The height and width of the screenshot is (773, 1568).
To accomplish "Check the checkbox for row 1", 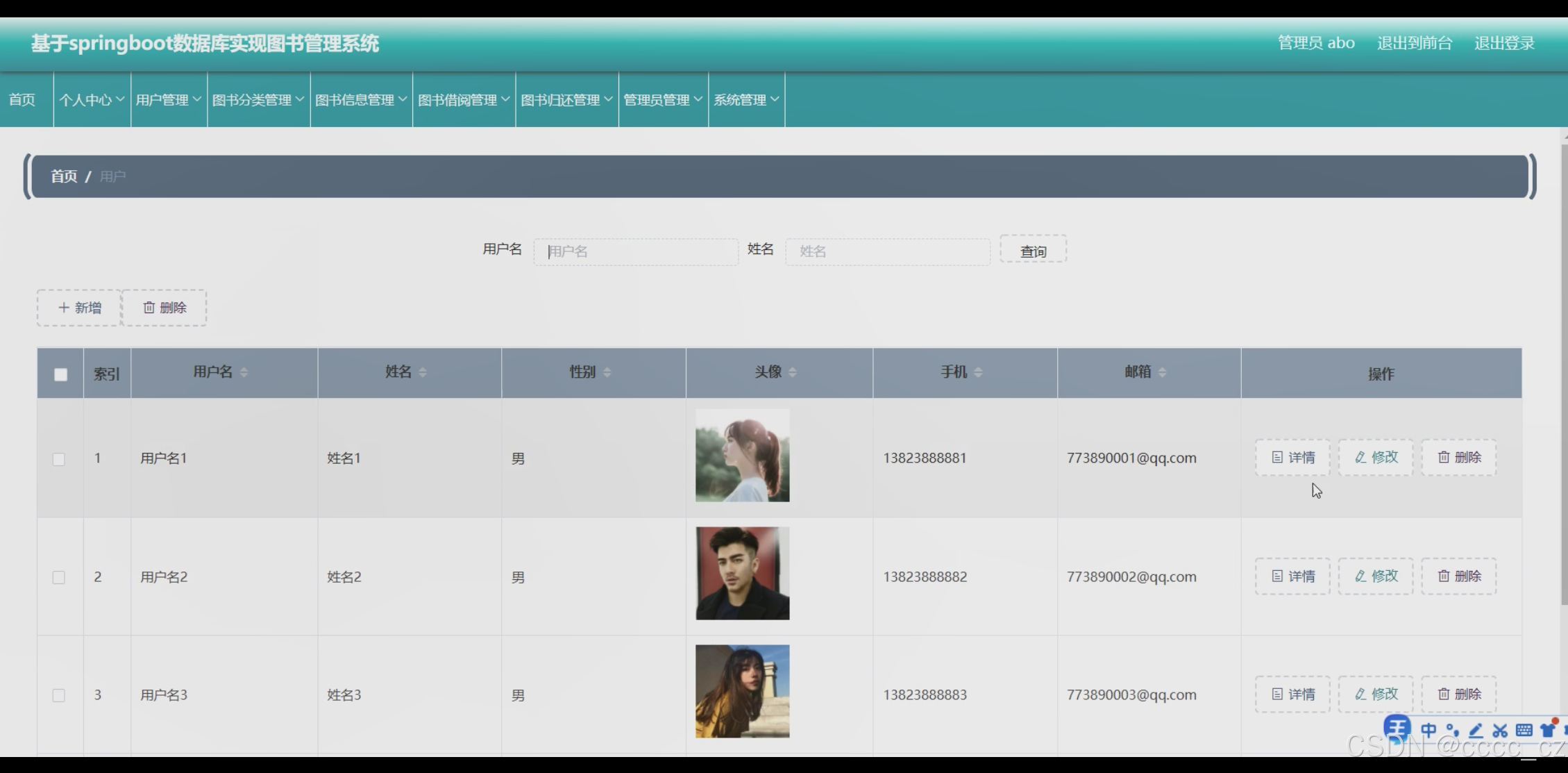I will (59, 459).
